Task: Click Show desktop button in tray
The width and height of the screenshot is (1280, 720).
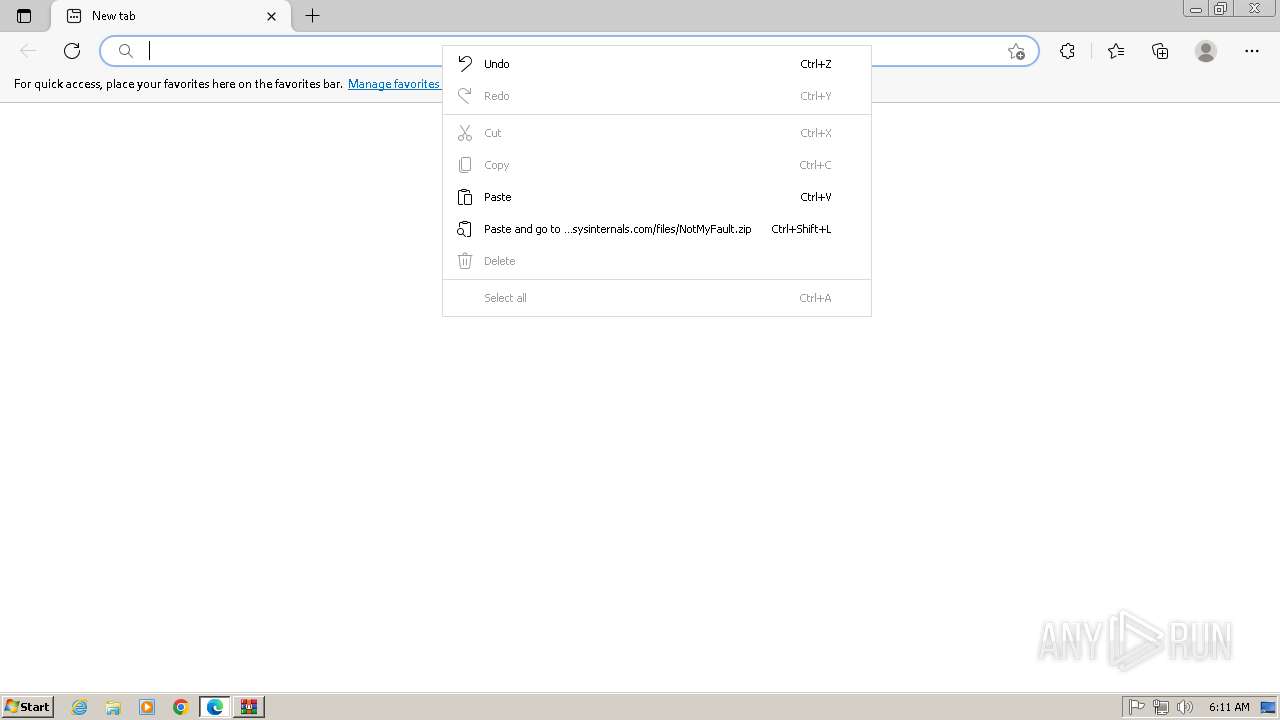Action: (x=1268, y=707)
